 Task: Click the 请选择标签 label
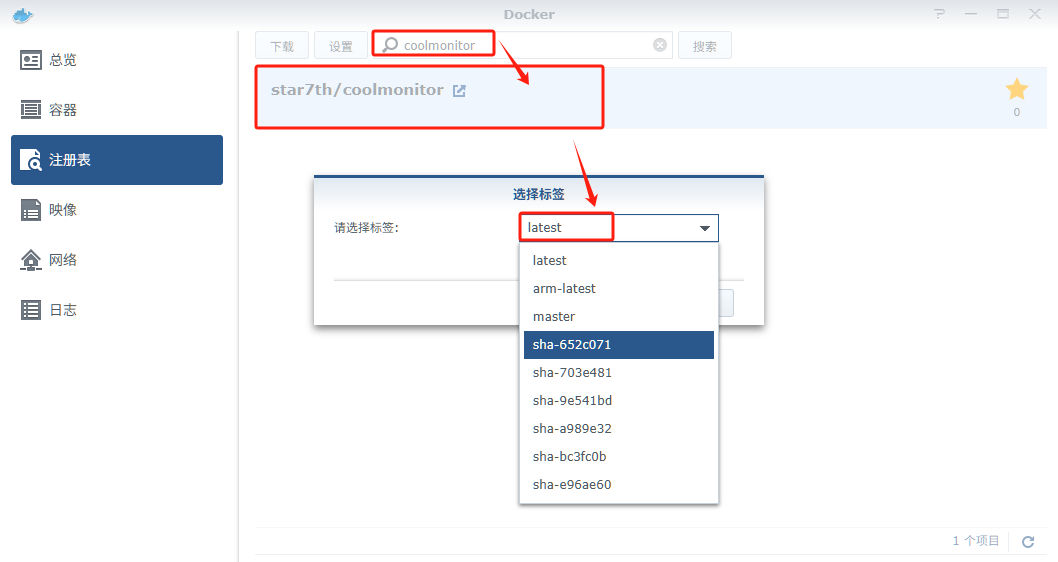[x=366, y=228]
